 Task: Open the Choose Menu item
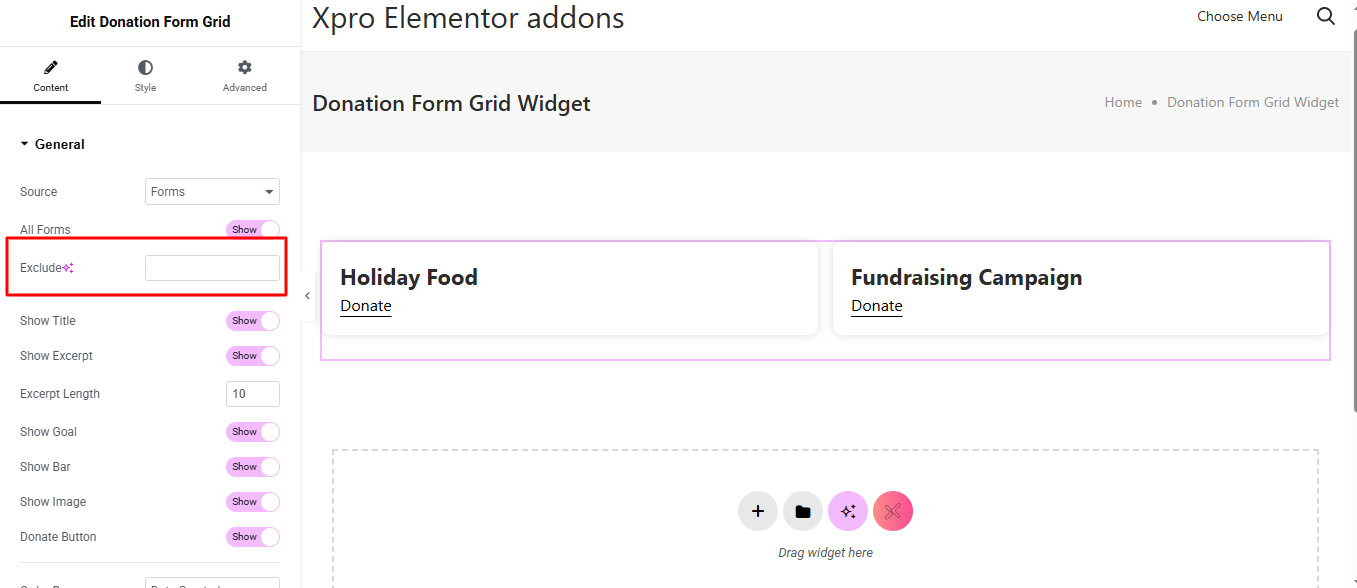(1239, 16)
